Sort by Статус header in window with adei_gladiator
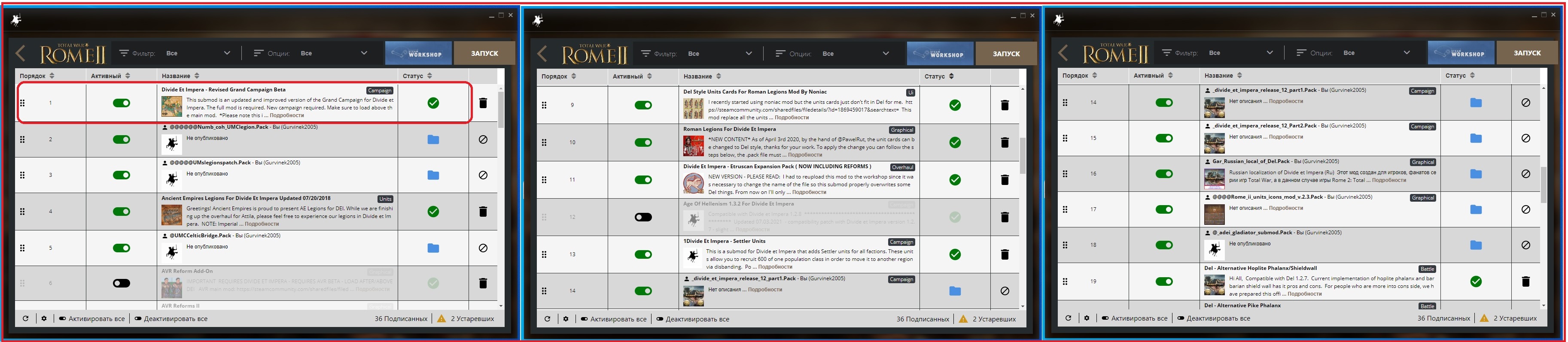Screen dimensions: 1568x342 pyautogui.click(x=1459, y=76)
